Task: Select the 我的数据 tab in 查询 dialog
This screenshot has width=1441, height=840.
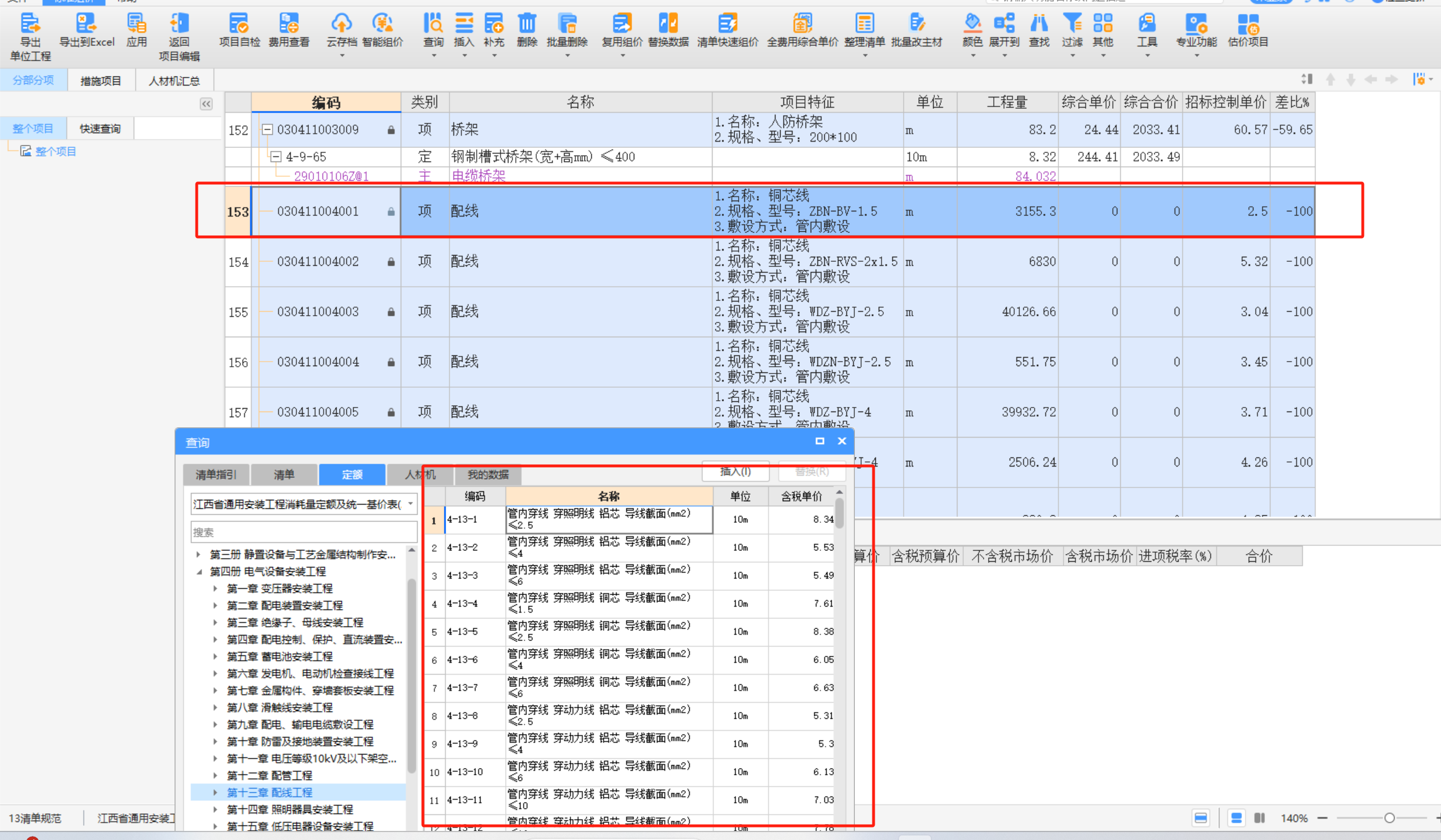Action: click(488, 474)
